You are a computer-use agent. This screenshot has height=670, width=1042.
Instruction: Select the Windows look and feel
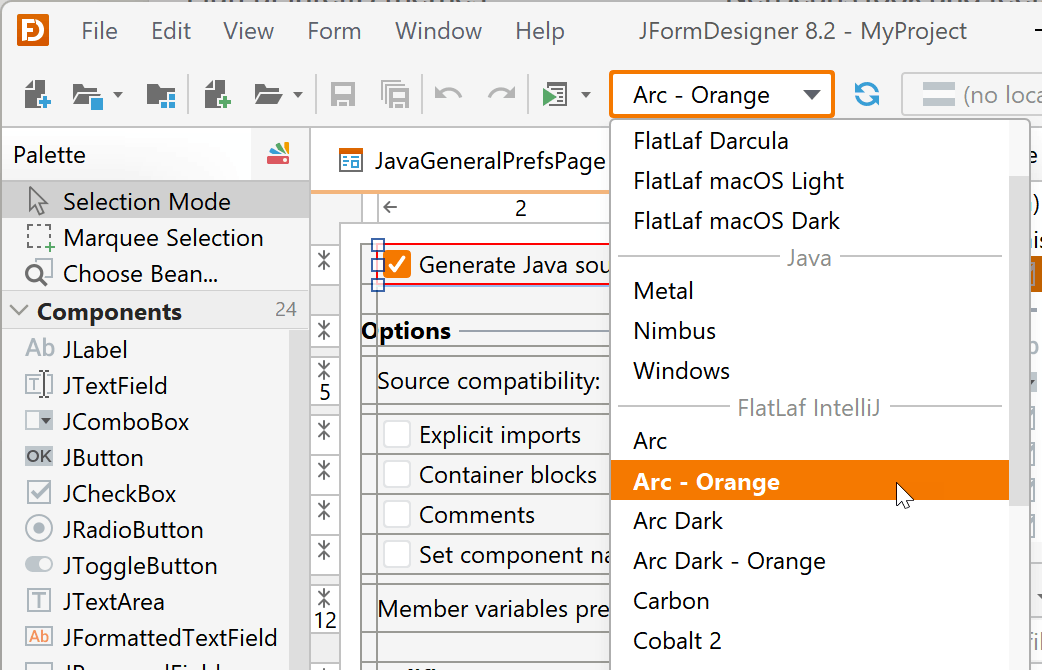tap(809, 370)
